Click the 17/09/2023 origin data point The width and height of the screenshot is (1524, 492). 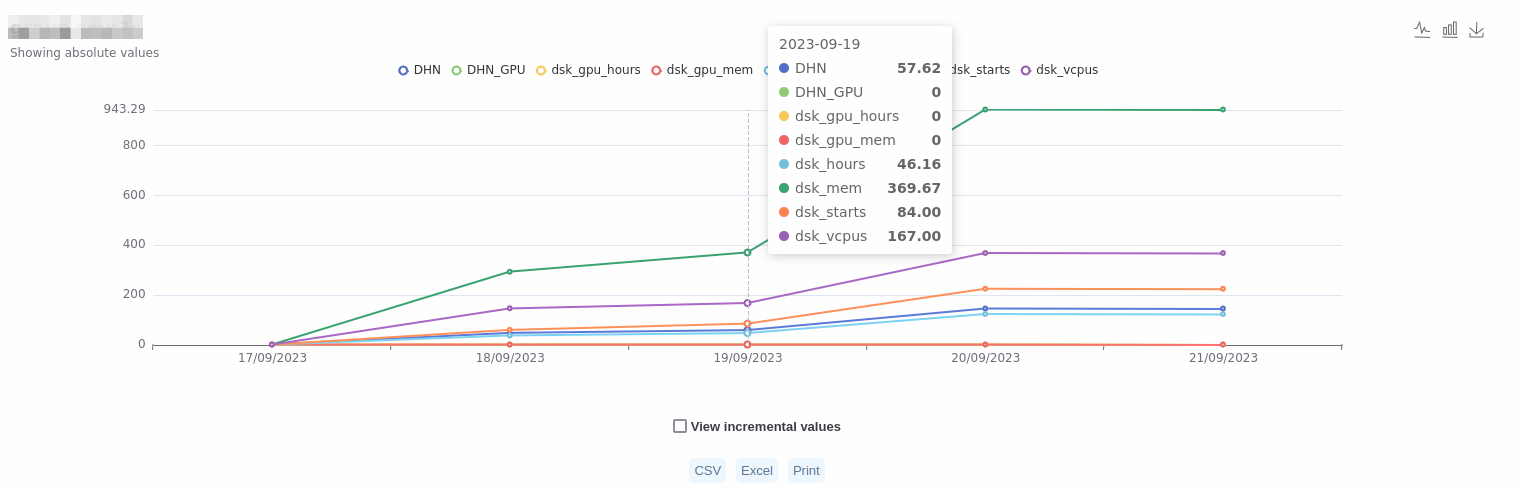tap(272, 345)
